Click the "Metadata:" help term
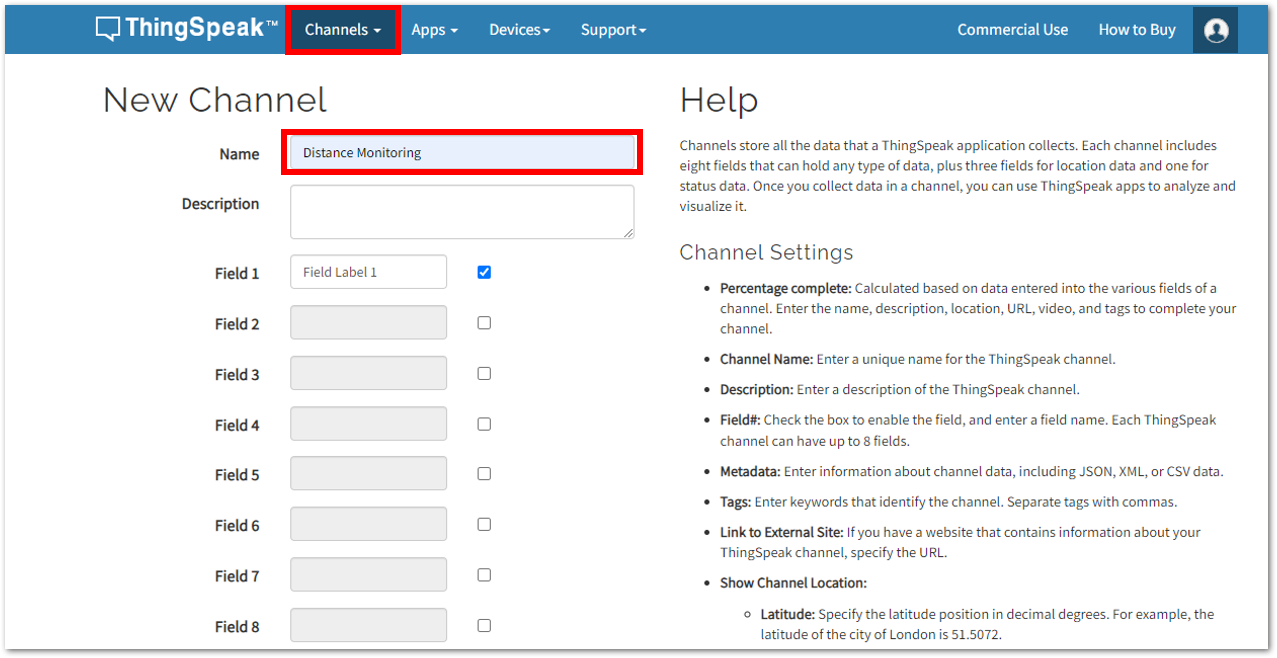This screenshot has height=658, width=1277. (x=750, y=471)
